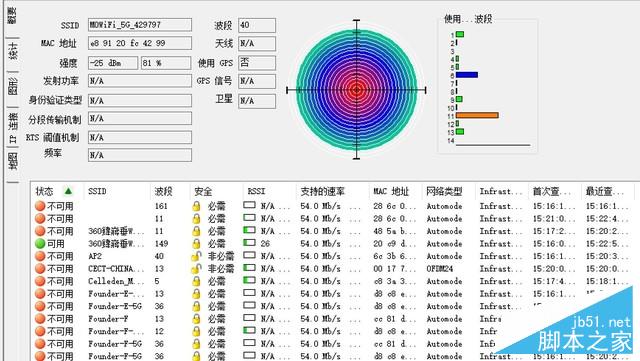Click the RSSI signal bar icon in the Celleden_M row

[x=249, y=281]
